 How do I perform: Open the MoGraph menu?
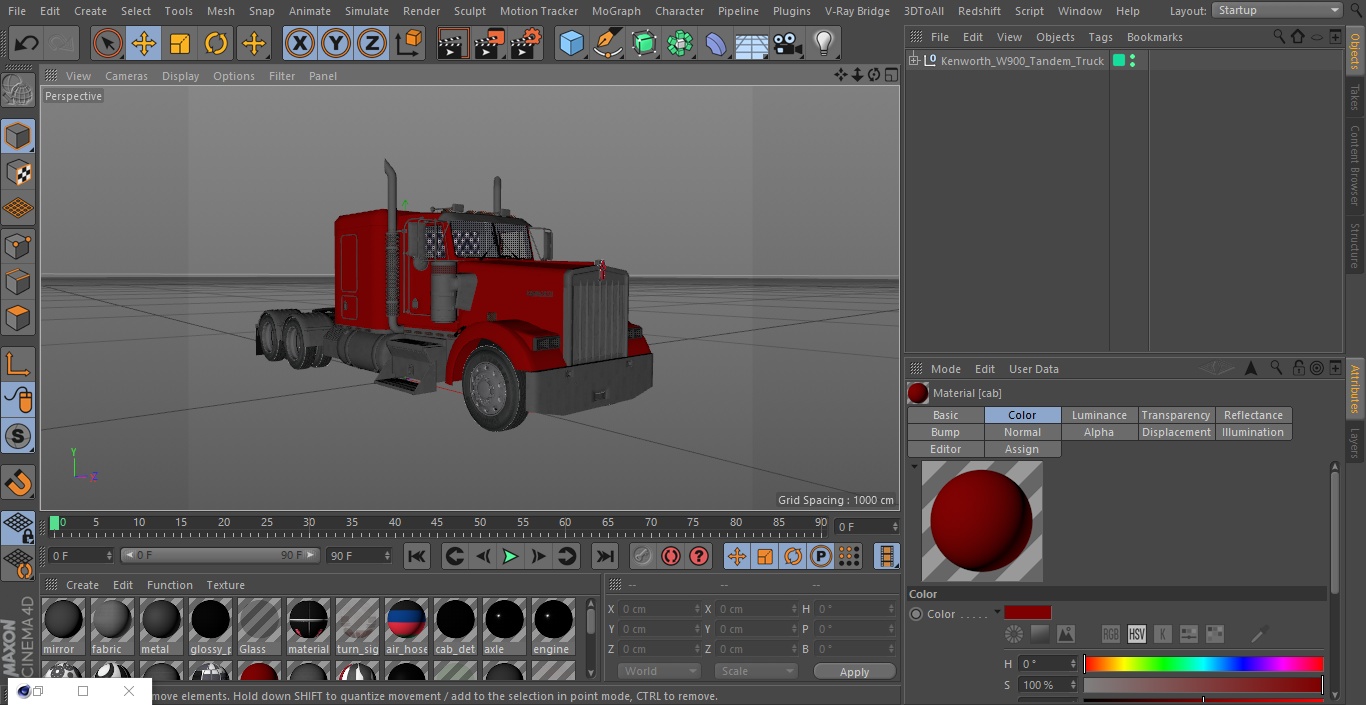point(616,11)
